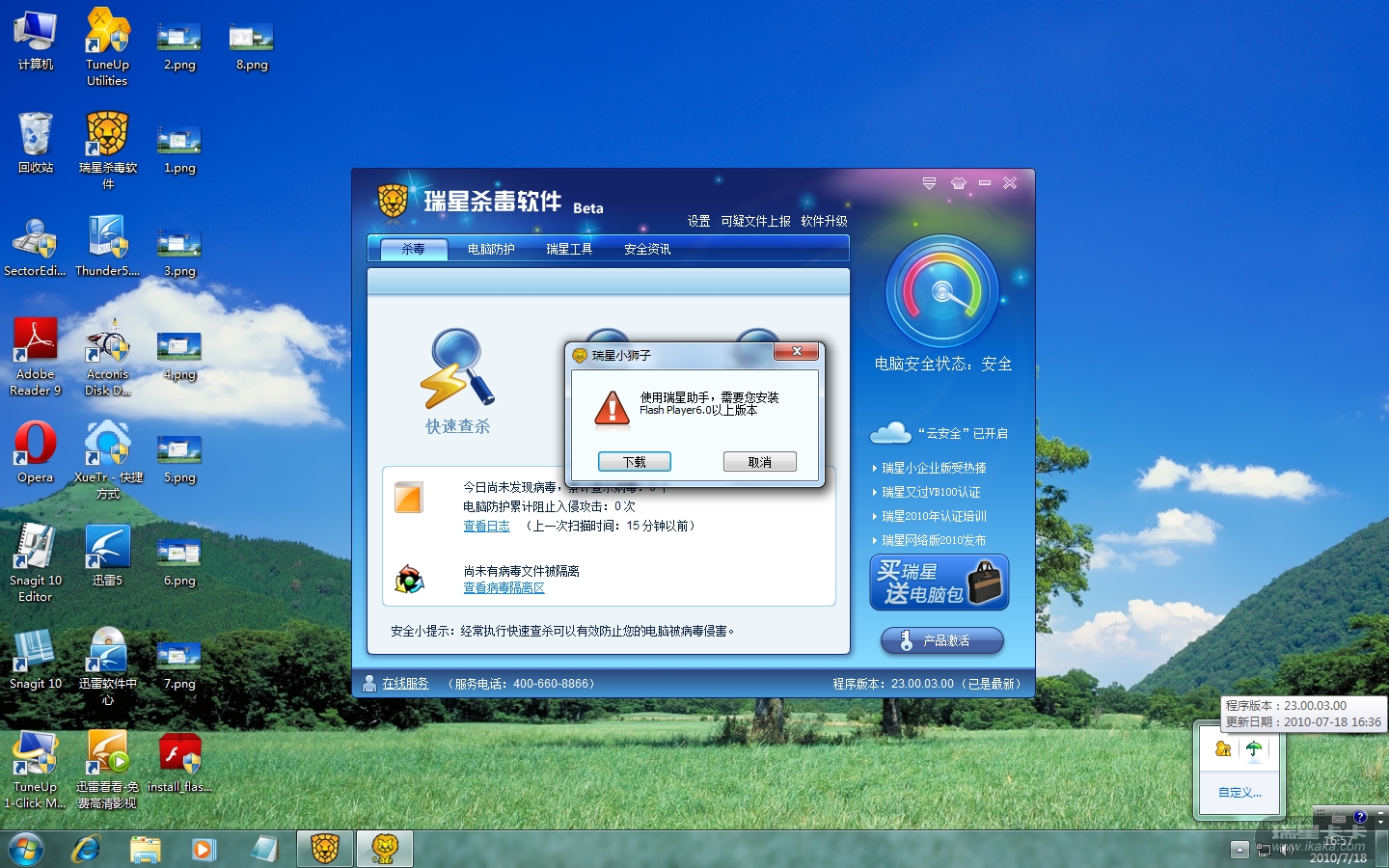Screen dimensions: 1389x868
Task: Open the 计算机 desktop icon
Action: click(x=36, y=41)
